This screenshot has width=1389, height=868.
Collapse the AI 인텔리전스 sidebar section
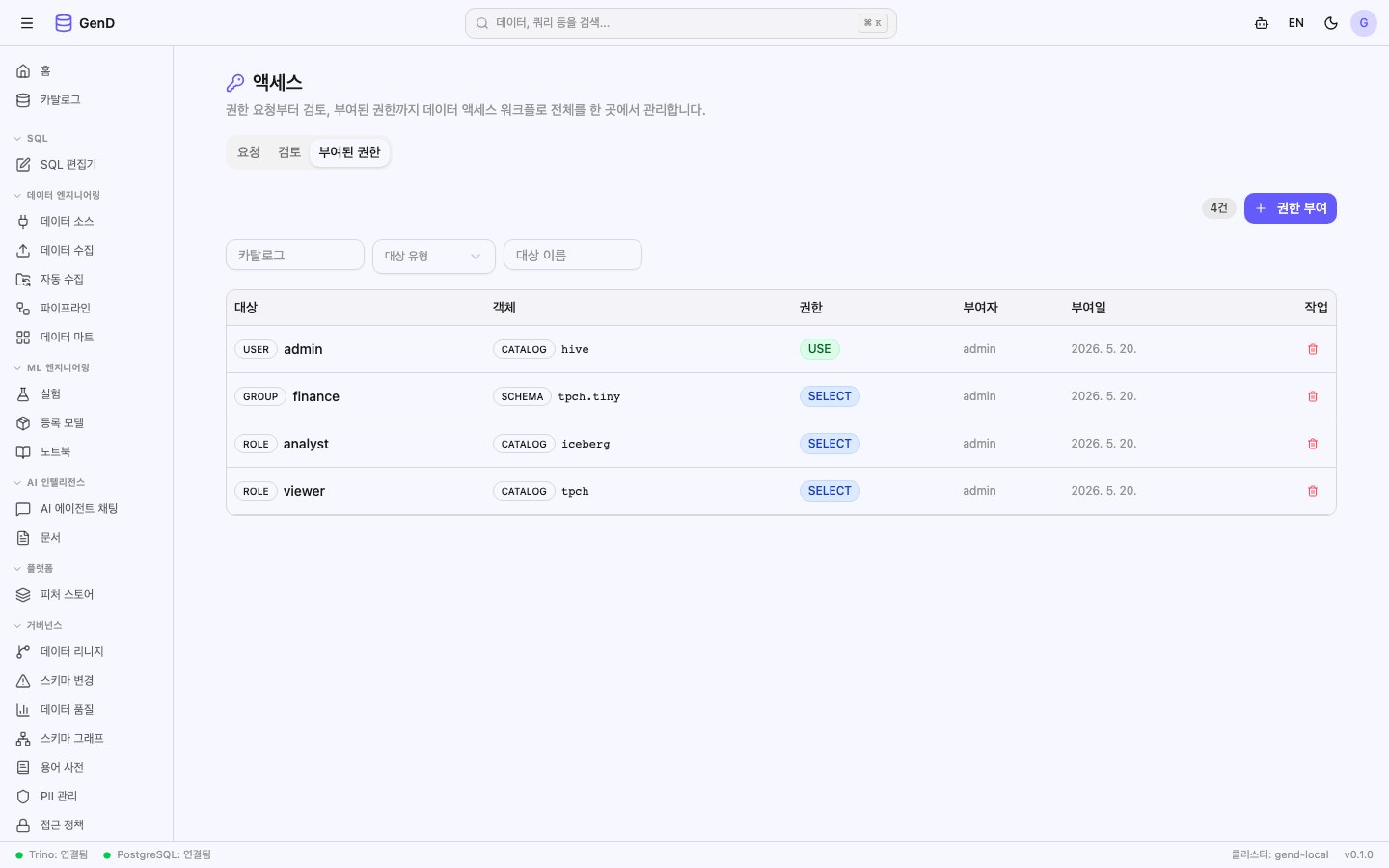point(49,483)
